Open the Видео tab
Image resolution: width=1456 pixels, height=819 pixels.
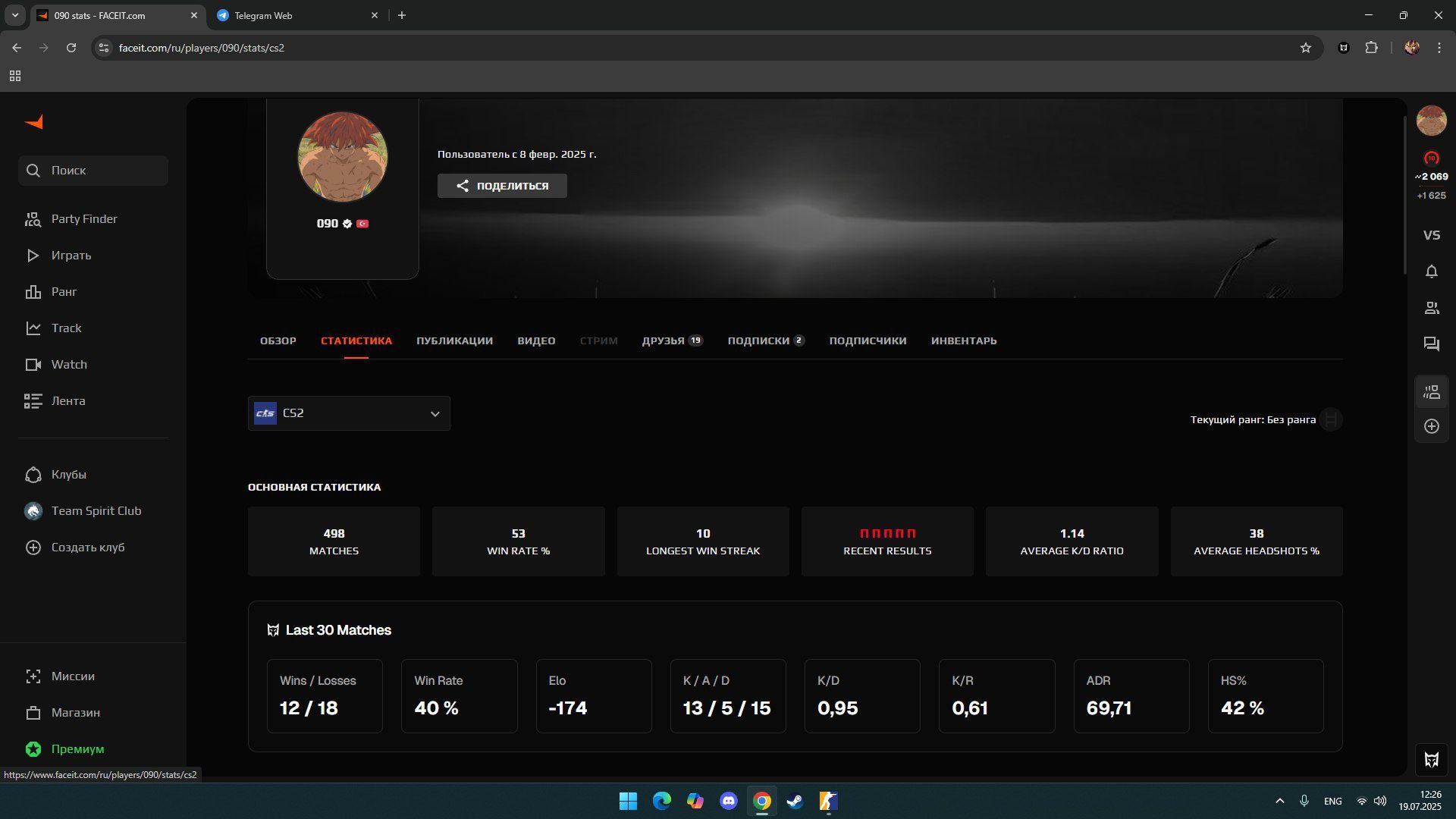536,340
